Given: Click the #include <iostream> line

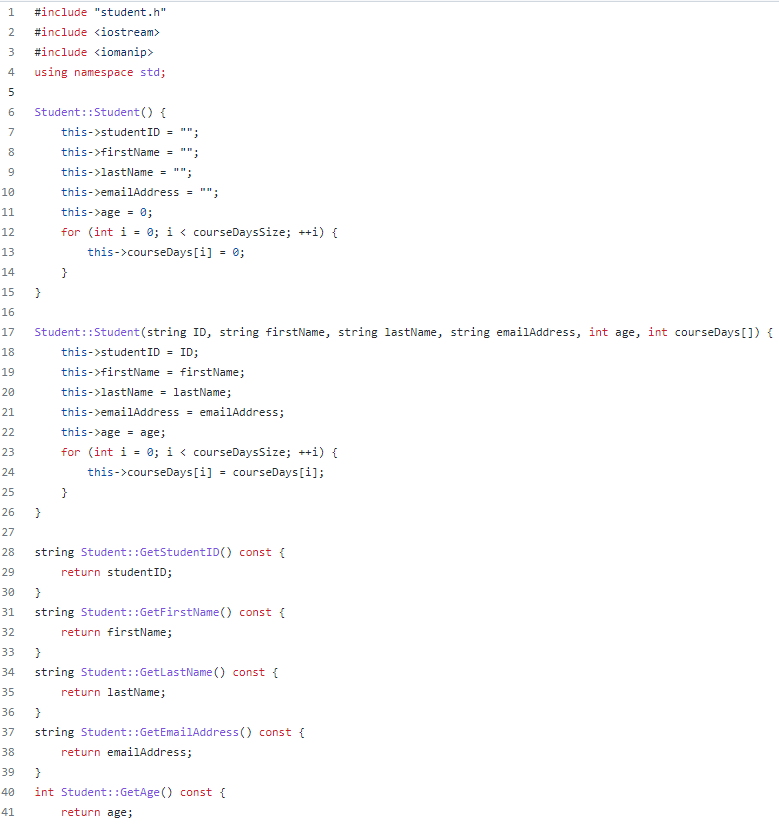Looking at the screenshot, I should tap(97, 32).
